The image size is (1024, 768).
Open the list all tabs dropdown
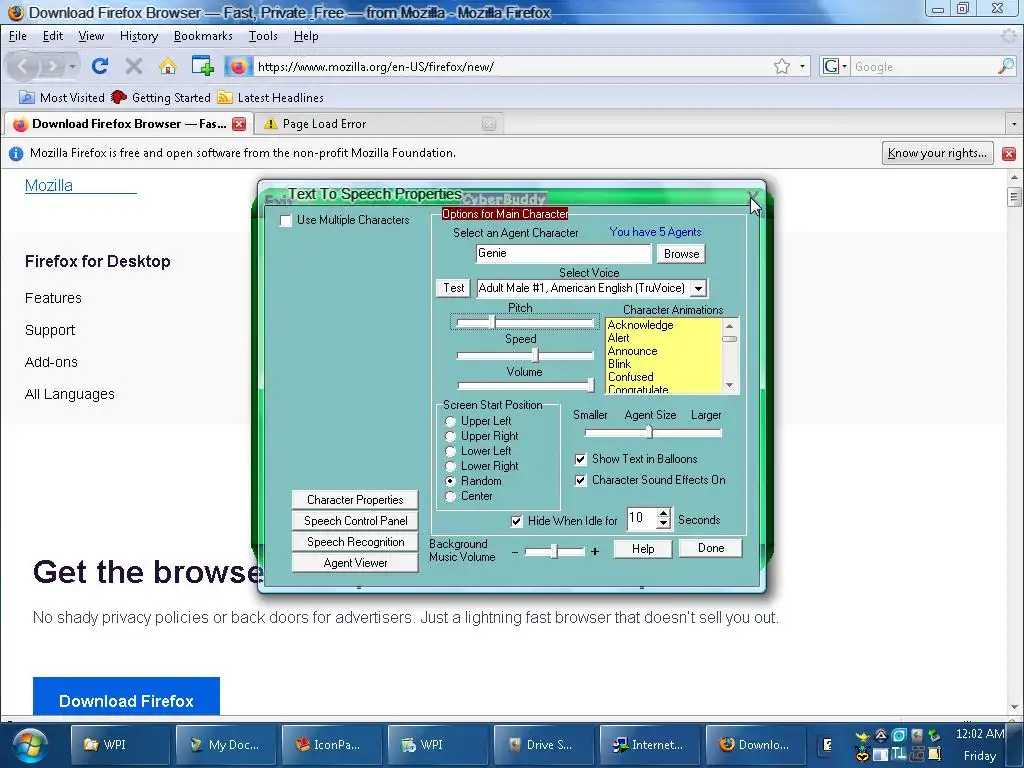tap(1014, 124)
